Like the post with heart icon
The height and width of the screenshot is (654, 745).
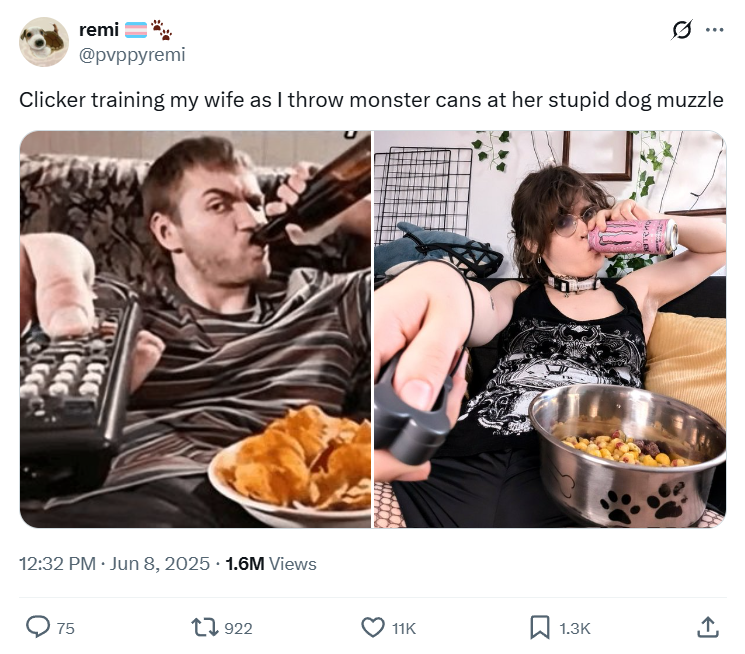(x=373, y=627)
